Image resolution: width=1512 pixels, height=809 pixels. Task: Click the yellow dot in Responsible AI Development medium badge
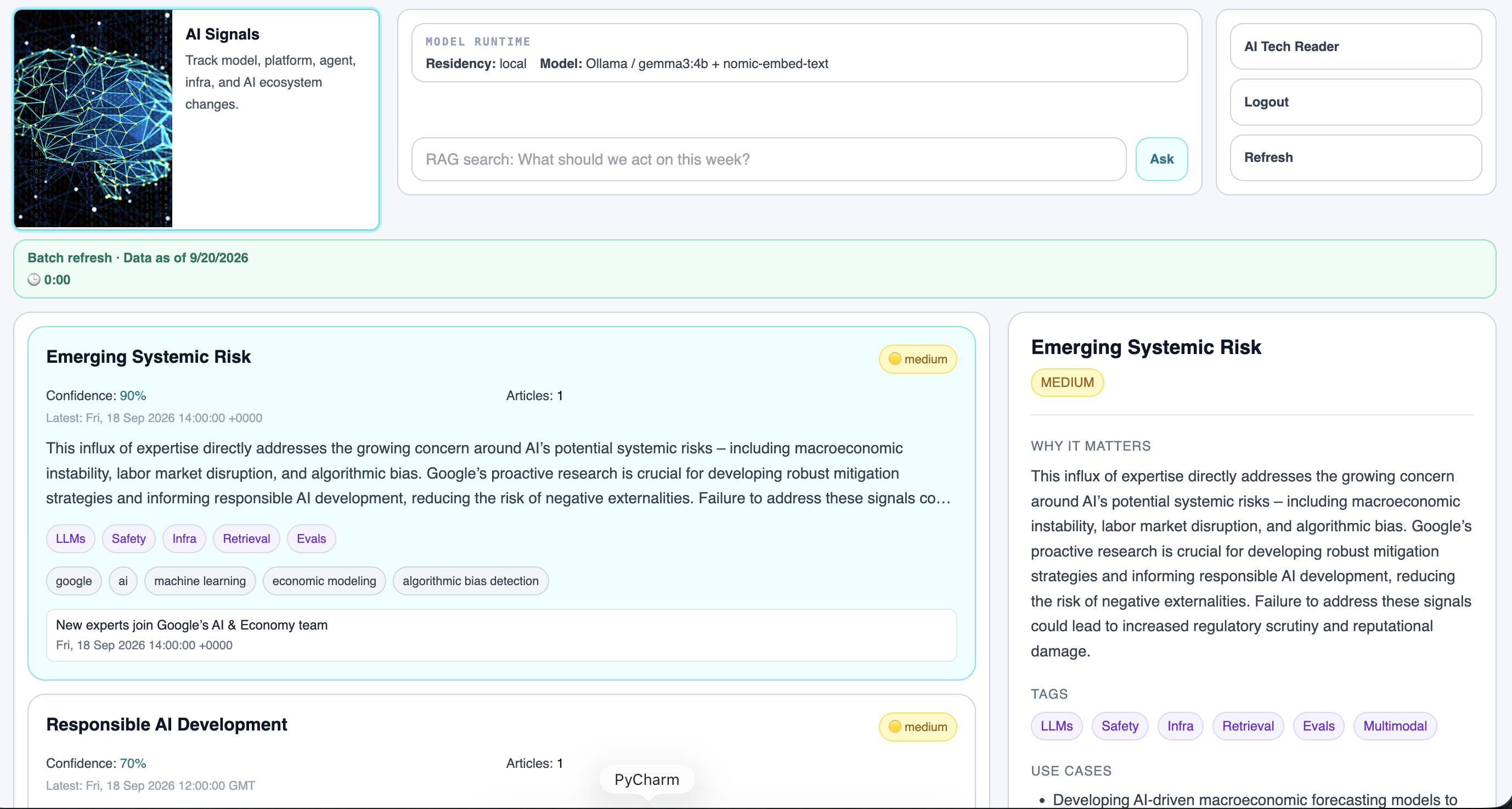tap(894, 726)
